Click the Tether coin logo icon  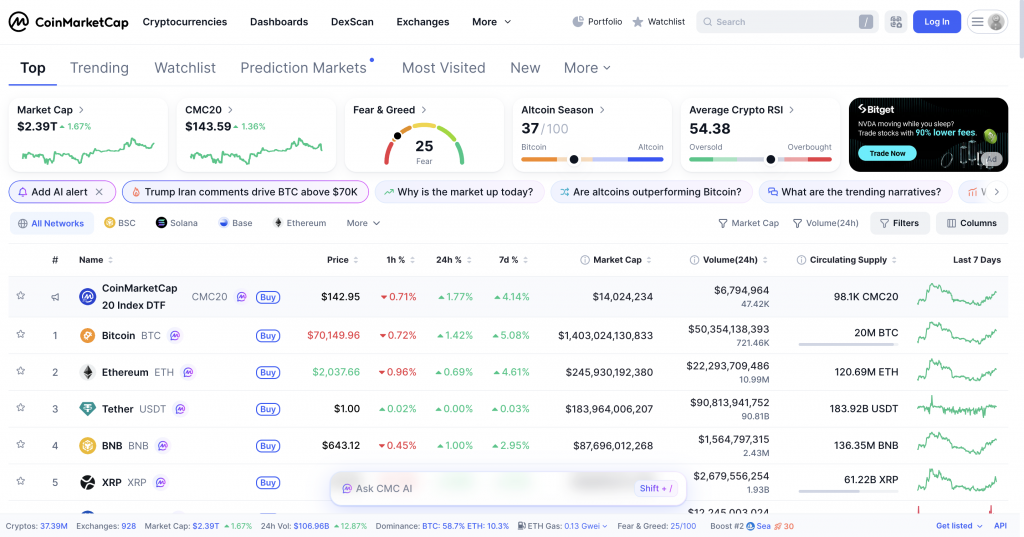(88, 409)
